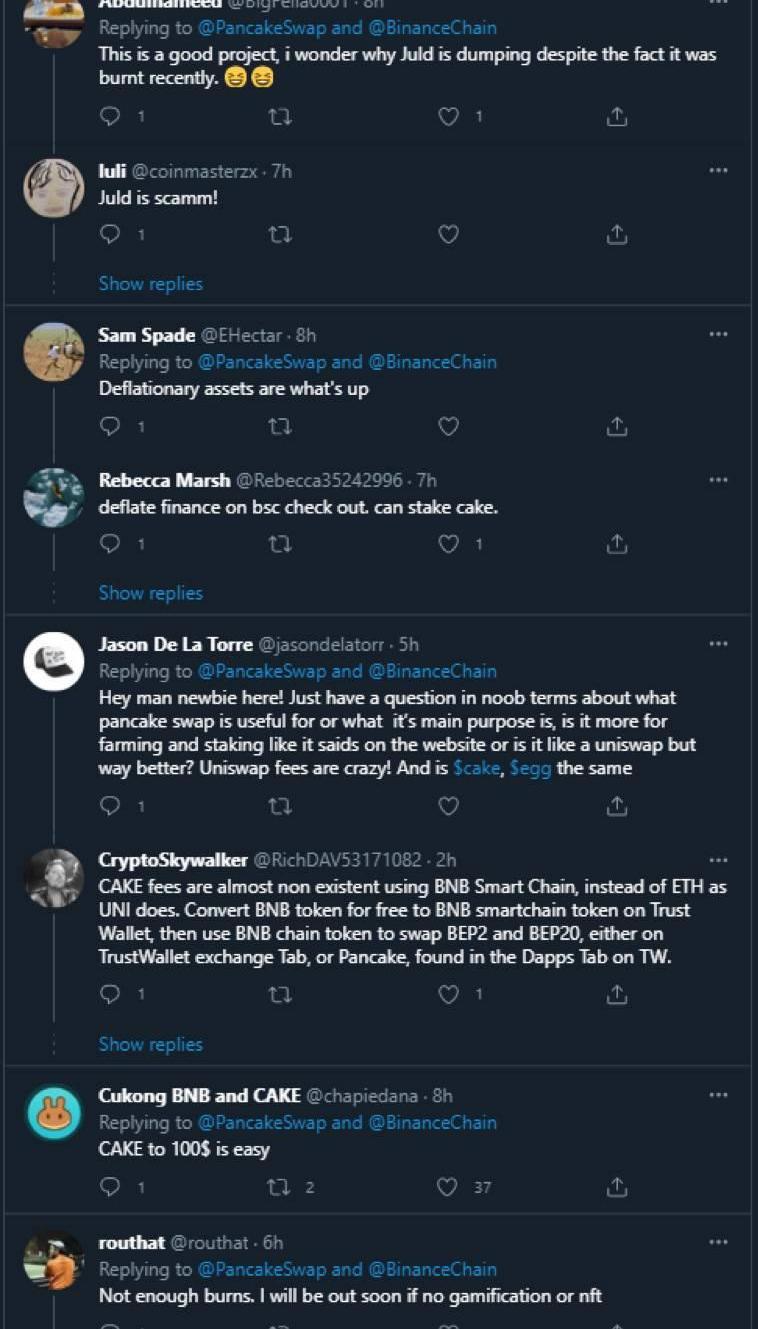The height and width of the screenshot is (1329, 758).
Task: Retweet the 'CAKE to 100$ is easy' tweet
Action: (281, 1187)
